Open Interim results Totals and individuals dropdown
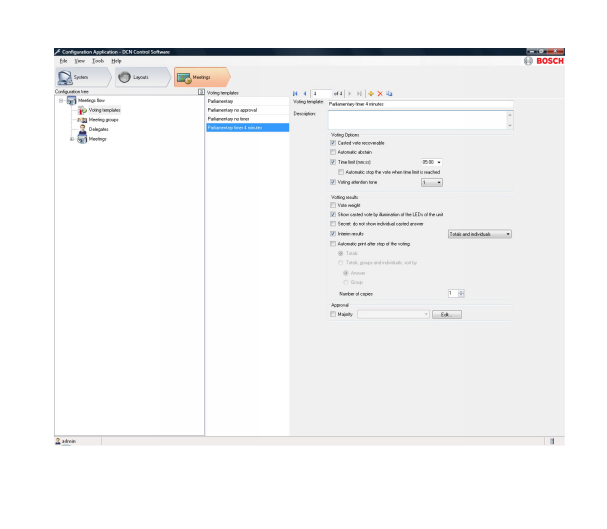 click(508, 234)
